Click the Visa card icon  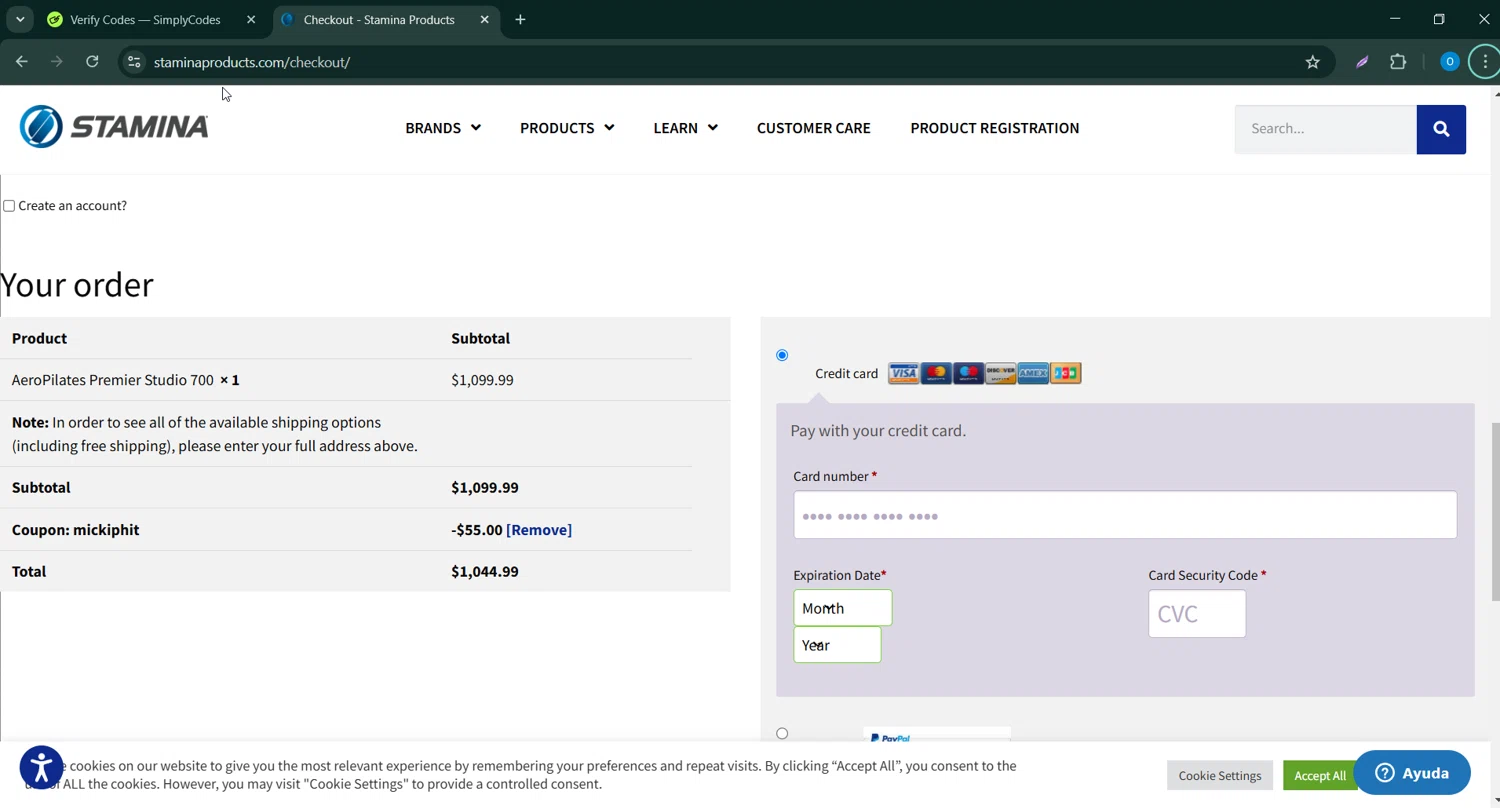(x=903, y=373)
